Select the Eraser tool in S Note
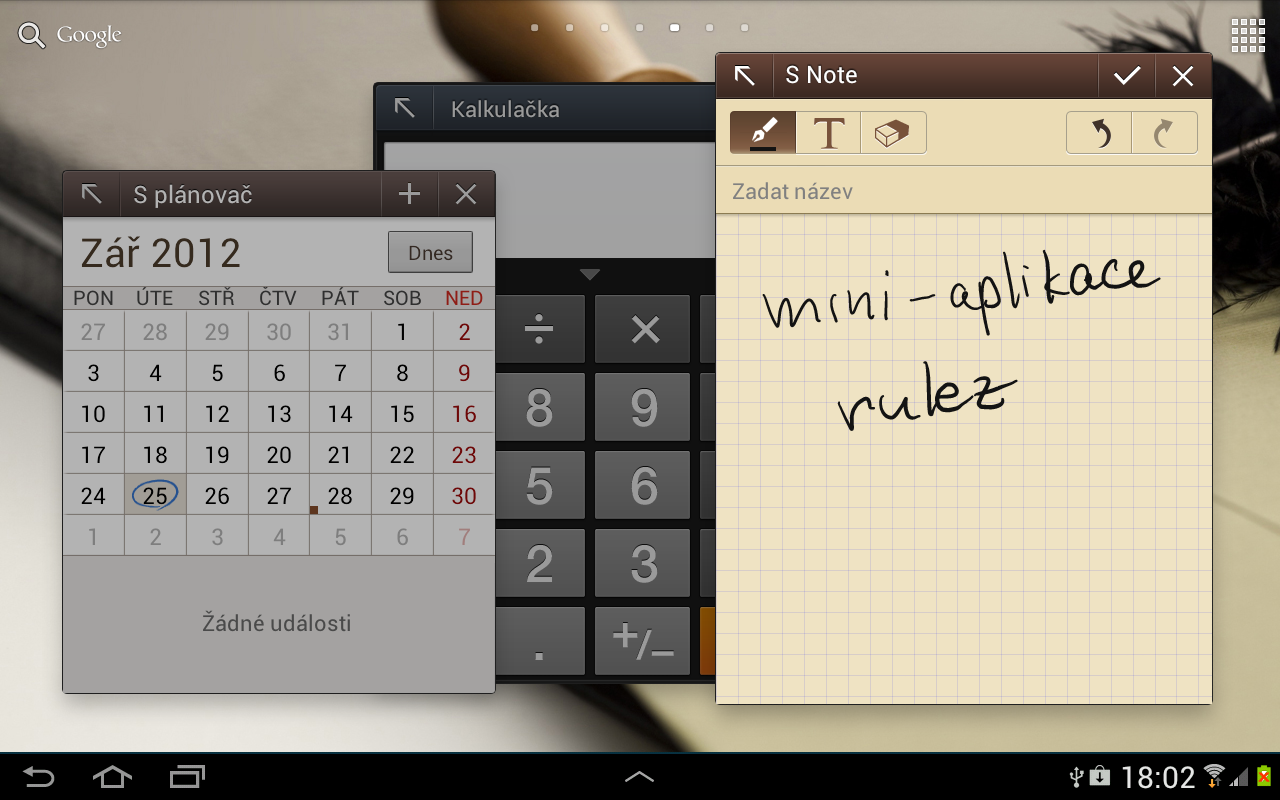The height and width of the screenshot is (800, 1280). click(x=892, y=132)
